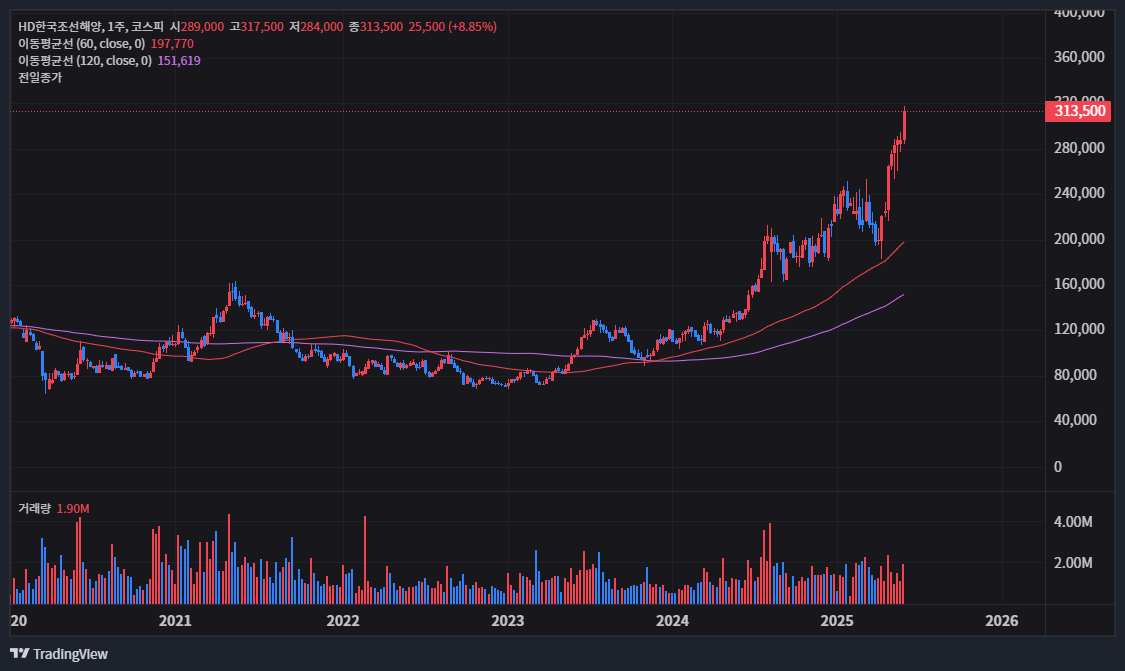This screenshot has width=1125, height=671.
Task: Click the 2026 time axis label
Action: coord(1002,621)
